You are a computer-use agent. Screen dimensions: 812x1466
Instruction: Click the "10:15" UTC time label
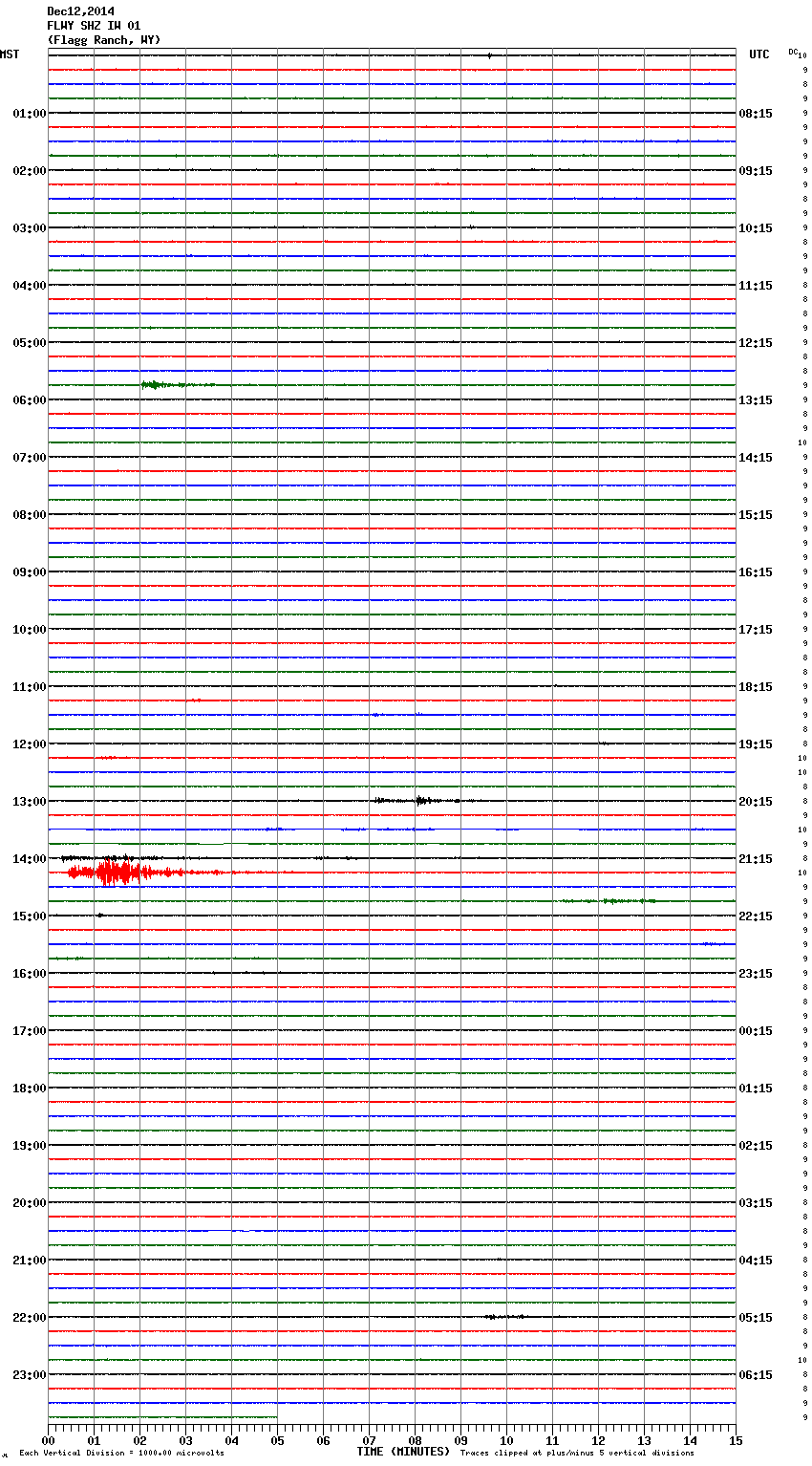coord(756,228)
